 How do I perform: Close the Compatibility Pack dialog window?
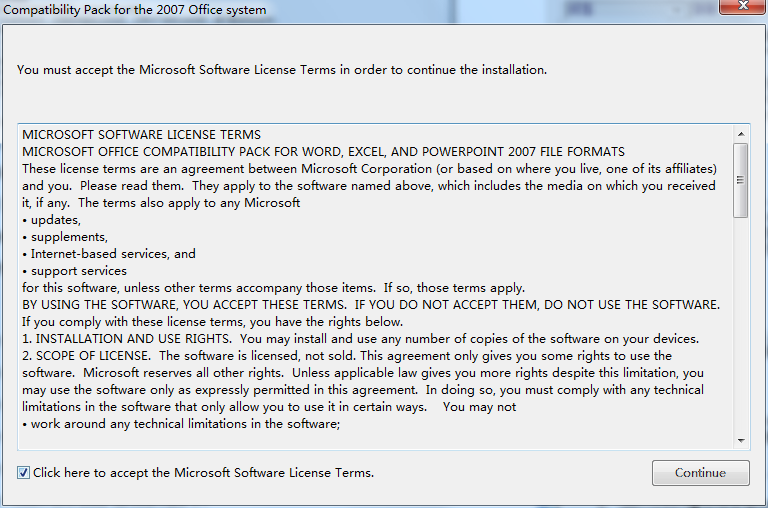[743, 8]
